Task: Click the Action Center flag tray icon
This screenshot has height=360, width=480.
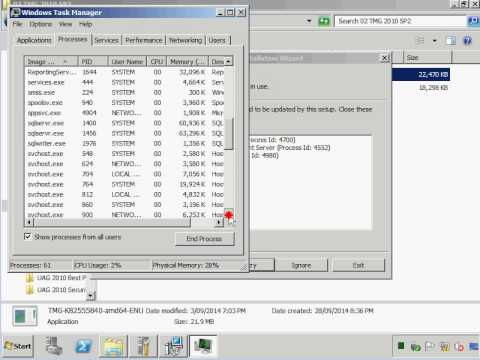Action: (430, 347)
